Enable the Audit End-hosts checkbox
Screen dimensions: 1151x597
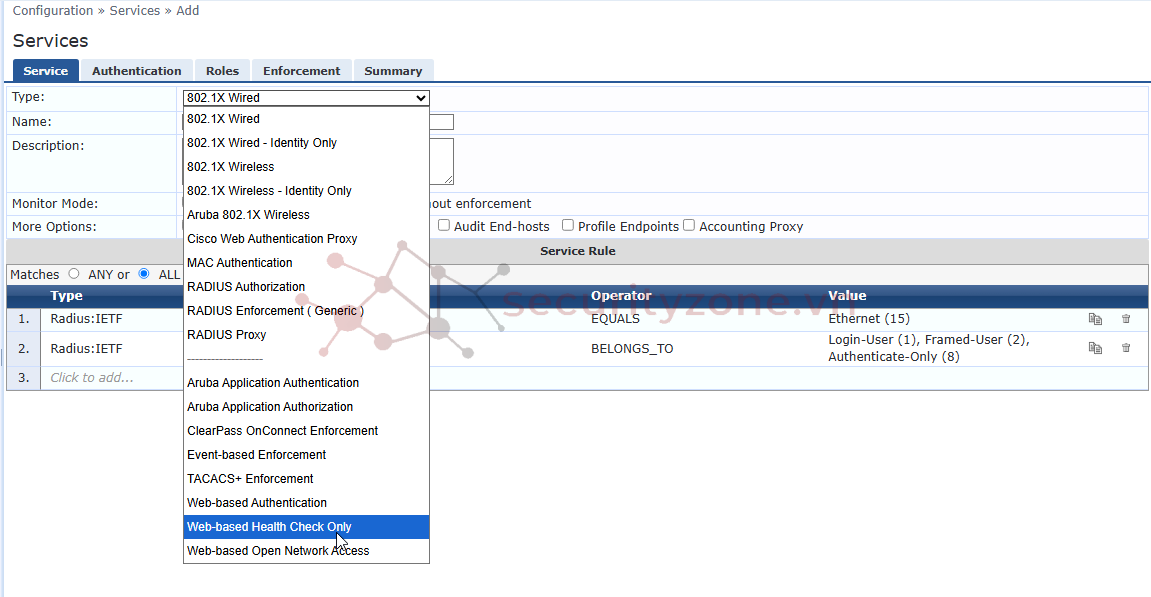click(x=444, y=226)
